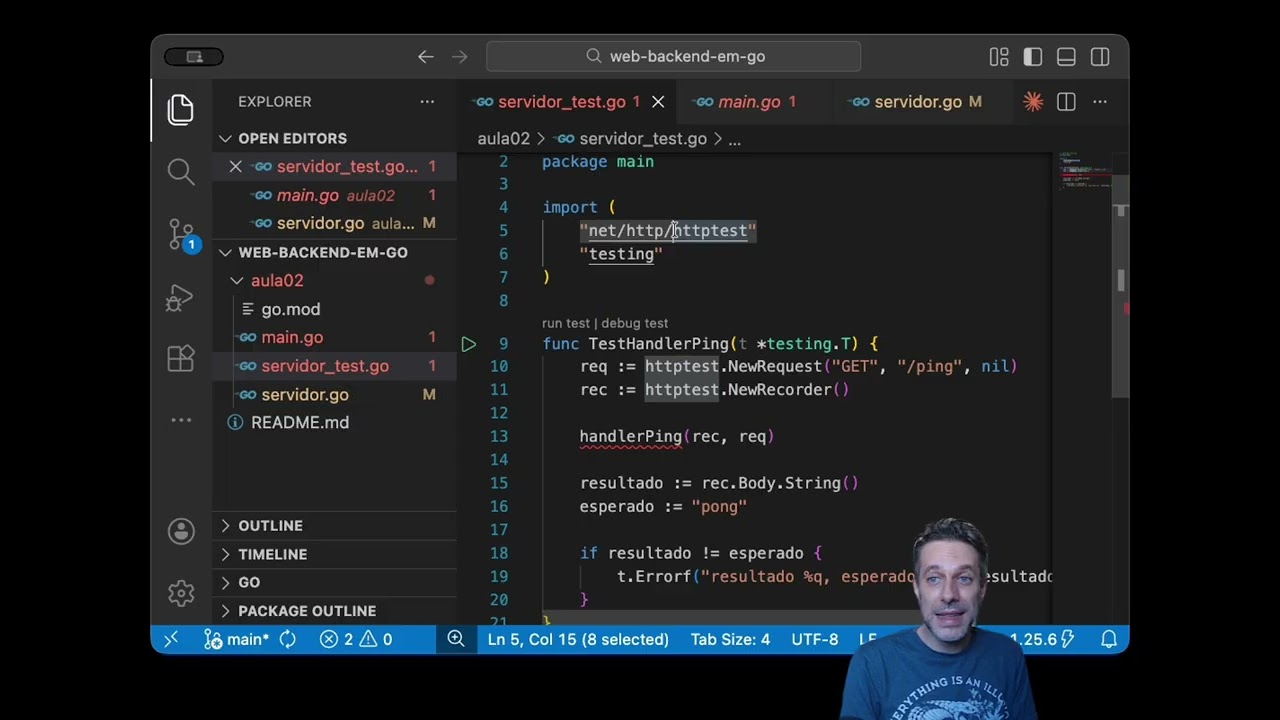Screen dimensions: 1280x720
Task: Toggle the secondary side bar
Action: click(1100, 57)
